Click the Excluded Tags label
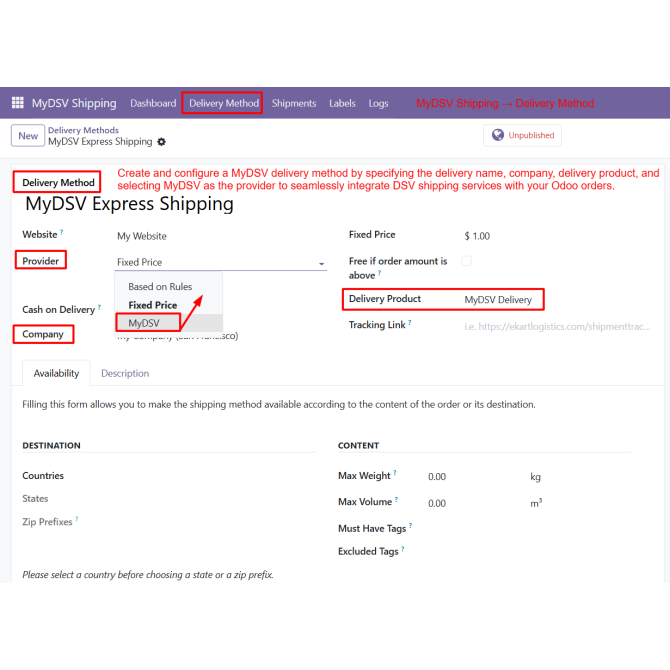The width and height of the screenshot is (670, 670). point(368,551)
